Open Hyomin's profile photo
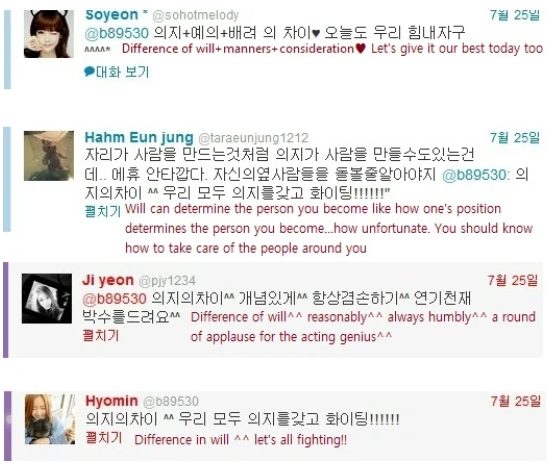The height and width of the screenshot is (469, 551). pyautogui.click(x=50, y=419)
